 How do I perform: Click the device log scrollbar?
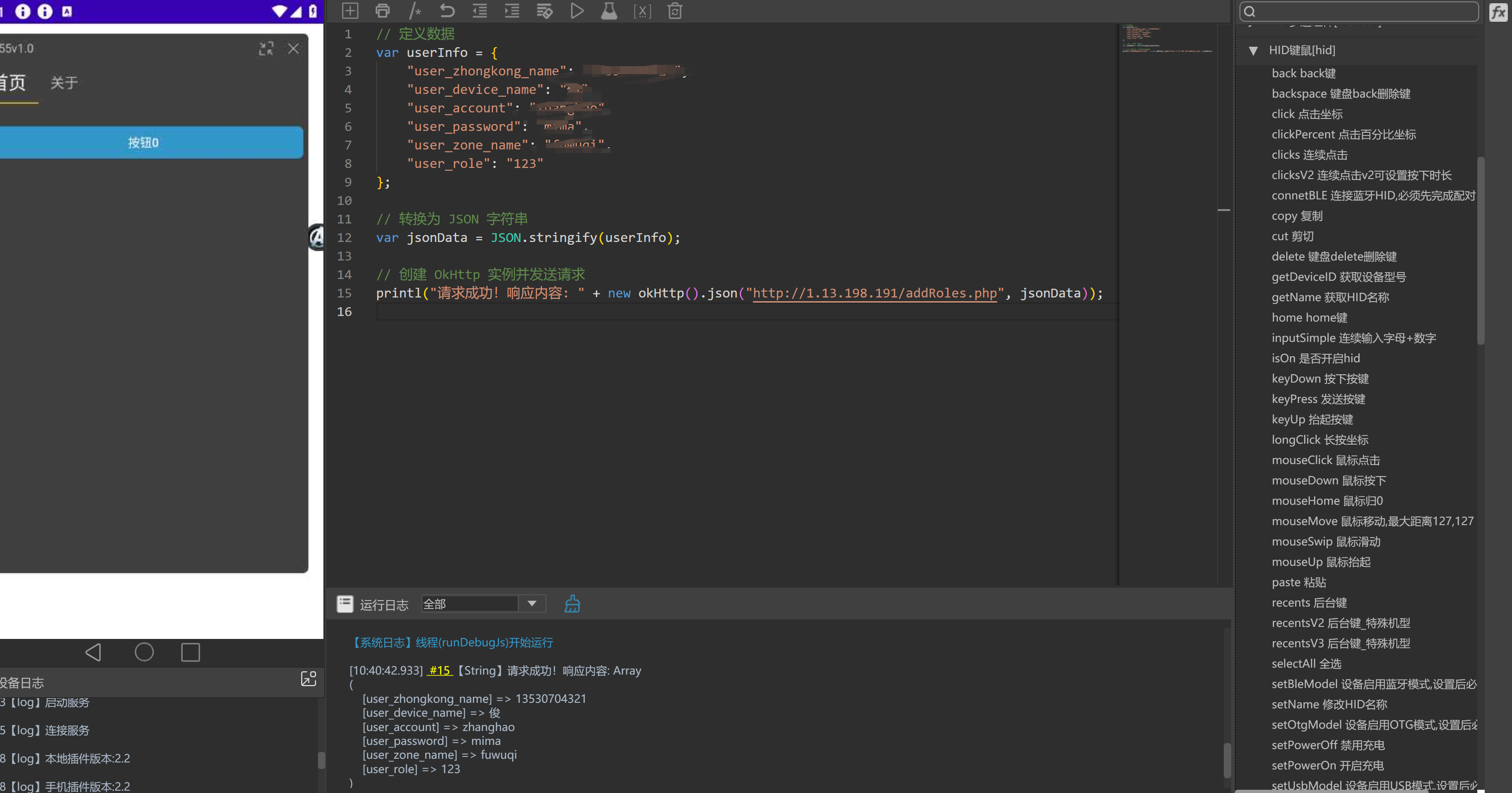click(321, 760)
